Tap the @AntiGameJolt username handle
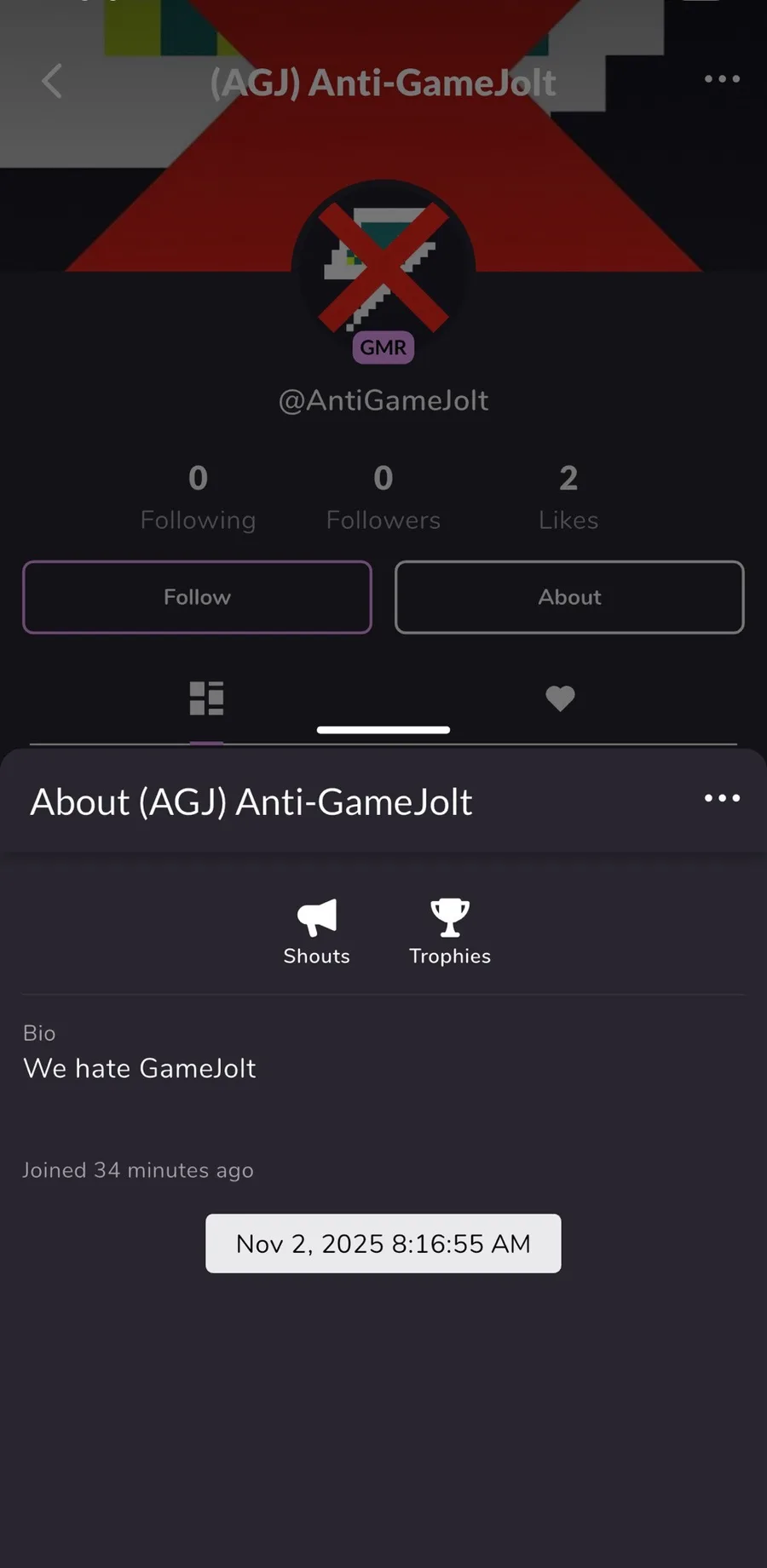The width and height of the screenshot is (767, 1568). [383, 400]
